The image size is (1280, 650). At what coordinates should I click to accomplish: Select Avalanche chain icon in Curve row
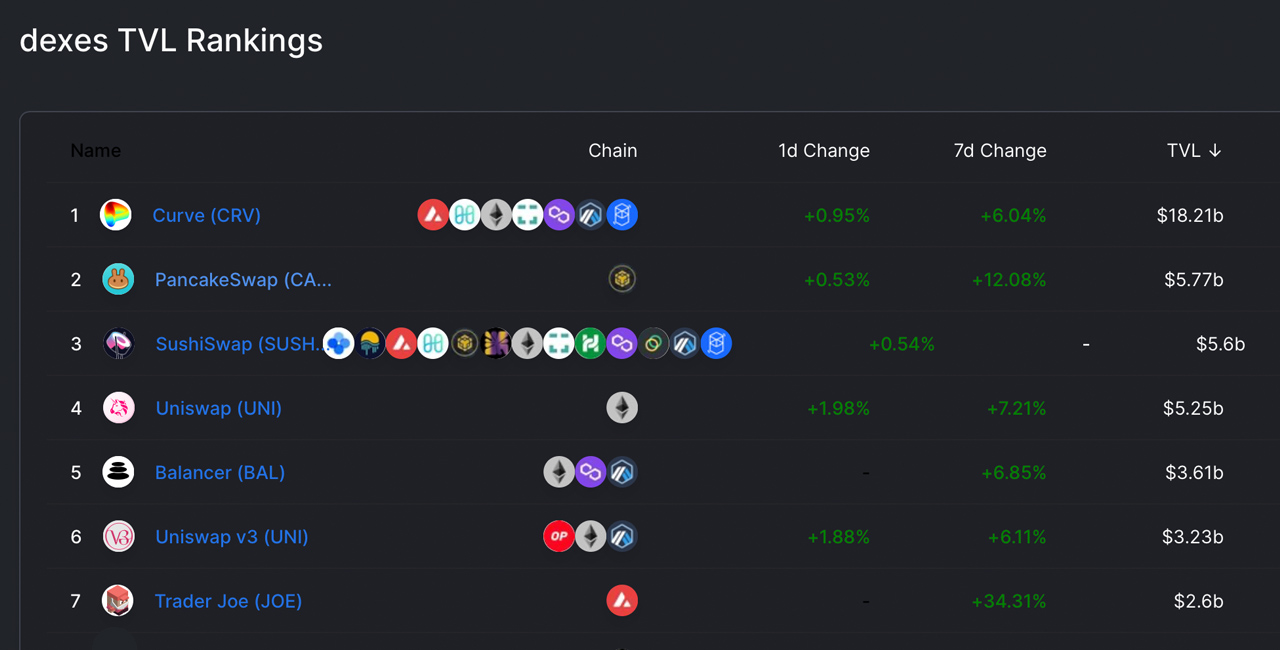(433, 215)
